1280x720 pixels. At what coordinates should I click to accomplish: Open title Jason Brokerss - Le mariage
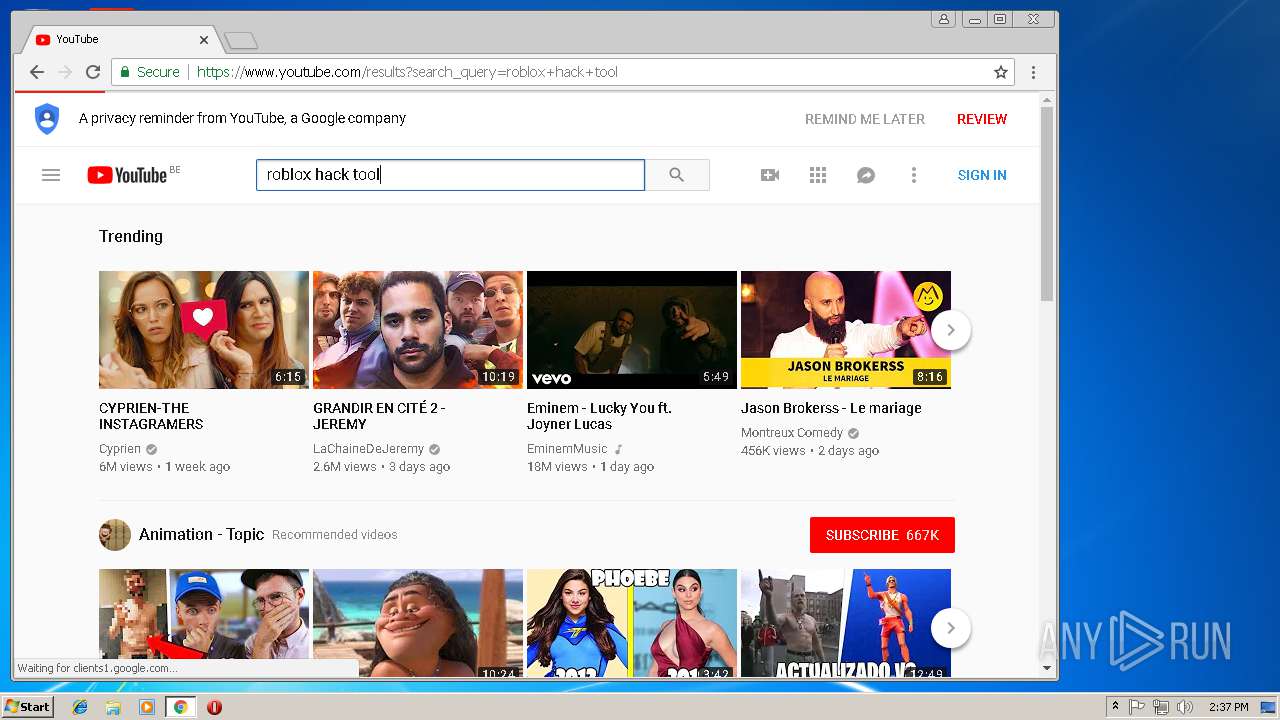tap(831, 408)
